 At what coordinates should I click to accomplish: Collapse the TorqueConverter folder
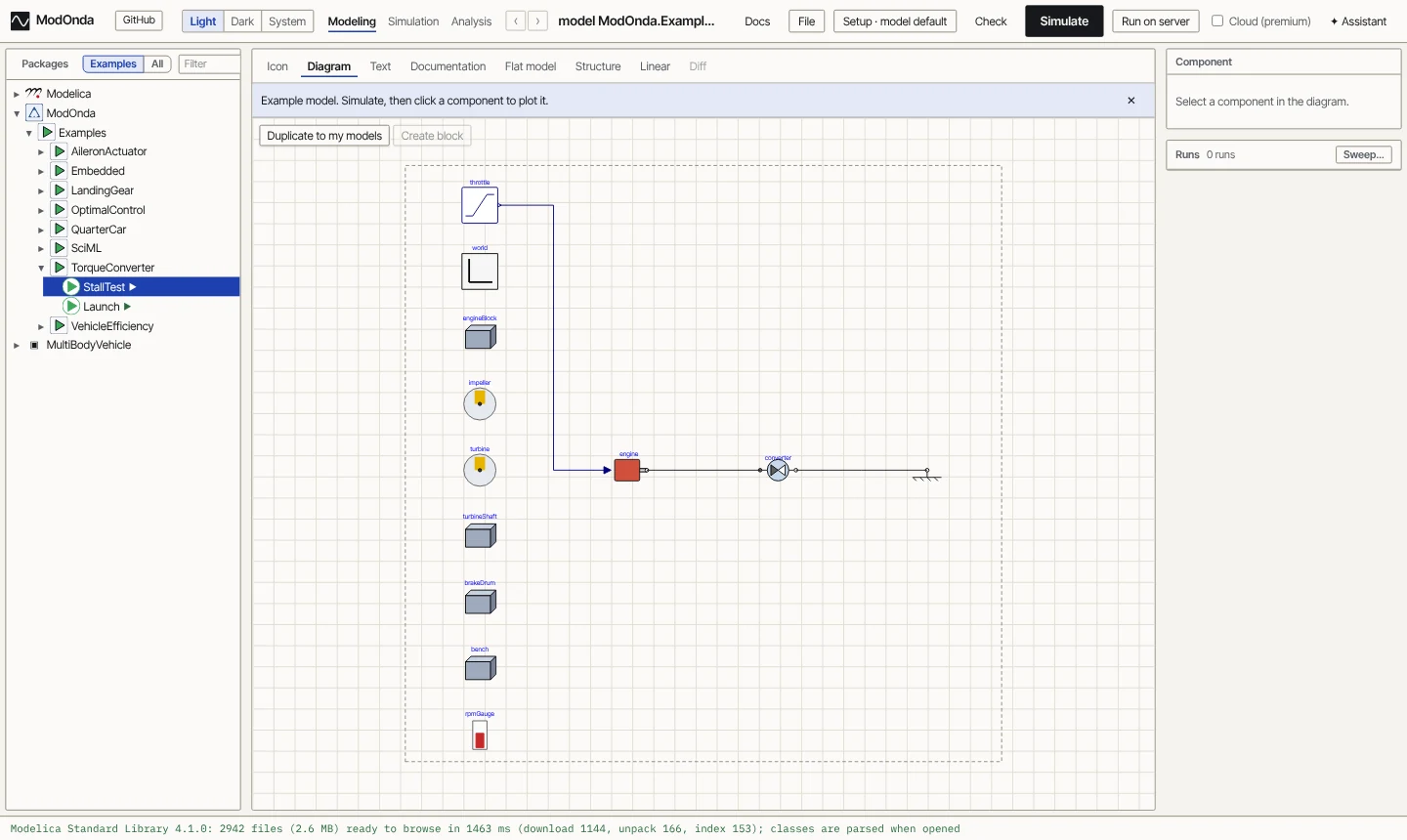41,269
